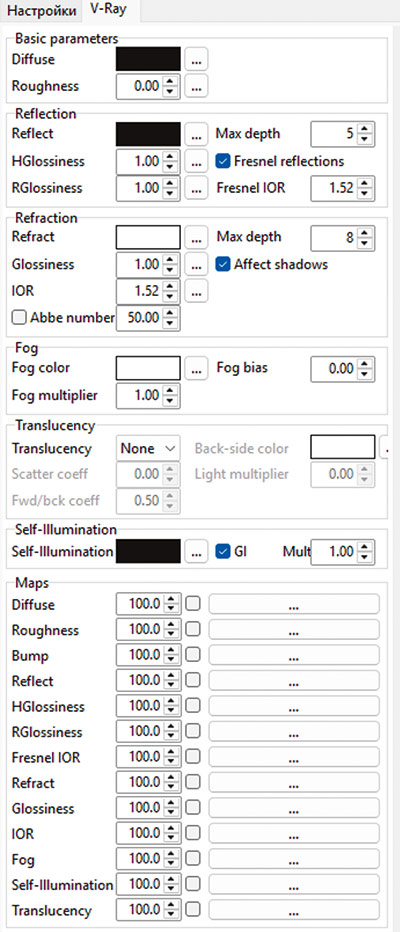The width and height of the screenshot is (400, 932).
Task: Open the Glossiness map slot button
Action: point(294,808)
